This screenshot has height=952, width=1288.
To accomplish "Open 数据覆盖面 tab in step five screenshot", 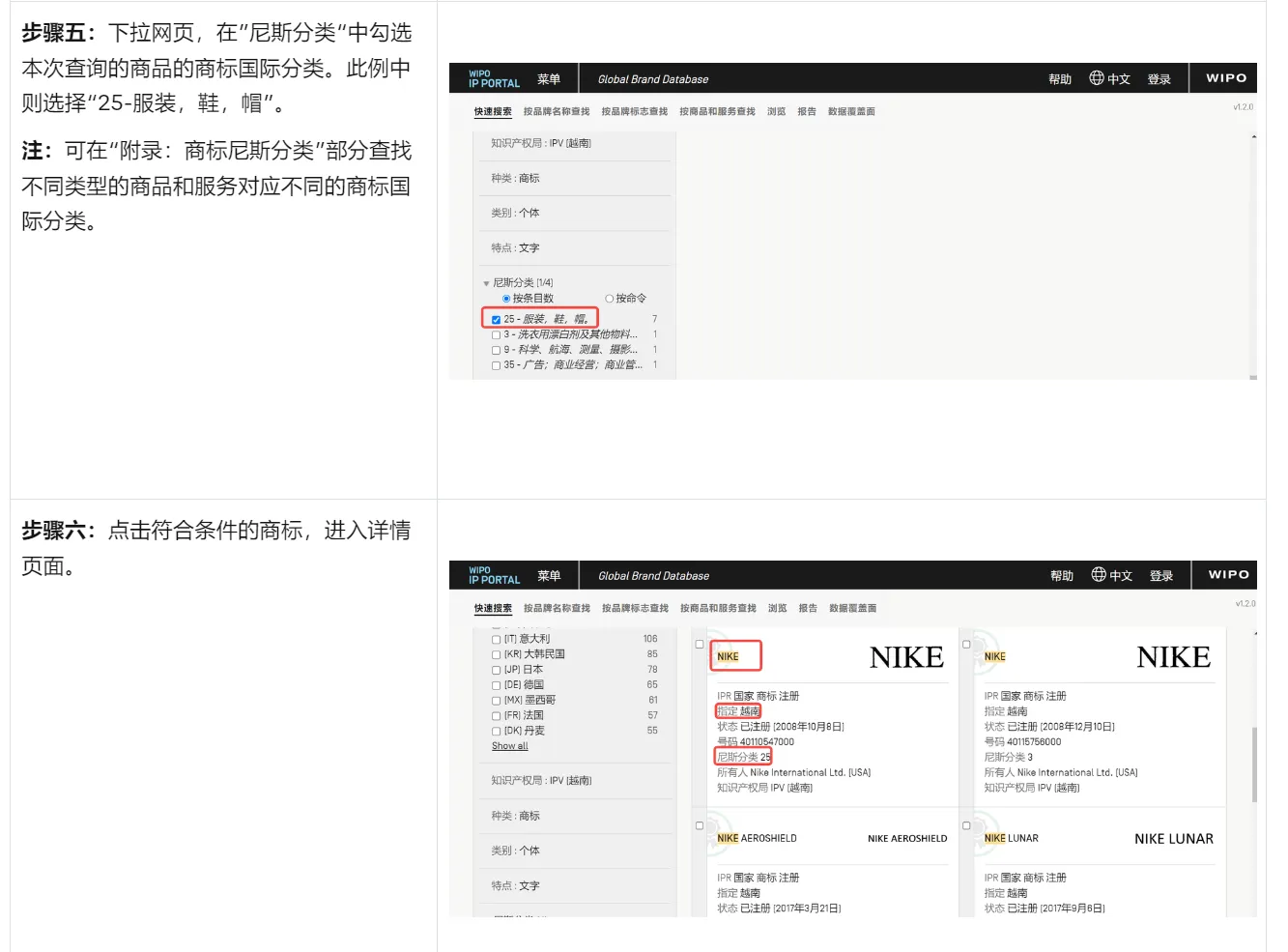I will tap(851, 112).
